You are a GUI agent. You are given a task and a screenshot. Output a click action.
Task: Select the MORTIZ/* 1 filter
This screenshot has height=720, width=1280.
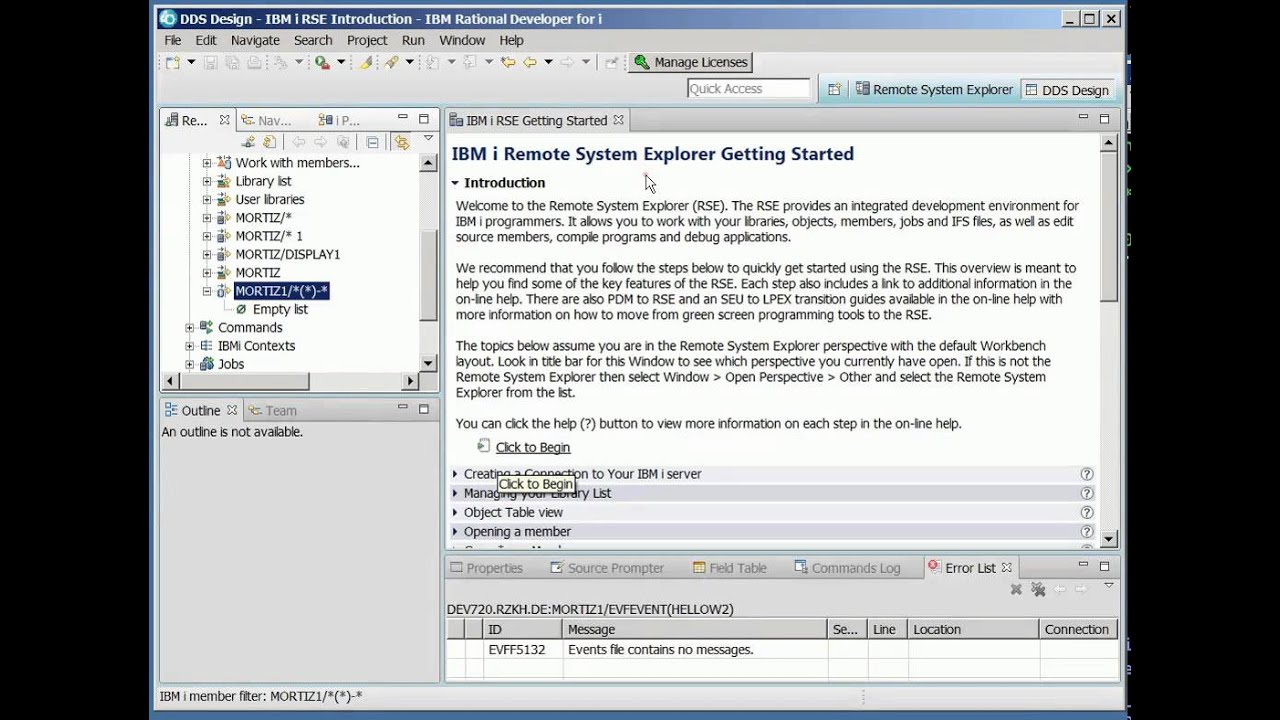(268, 236)
